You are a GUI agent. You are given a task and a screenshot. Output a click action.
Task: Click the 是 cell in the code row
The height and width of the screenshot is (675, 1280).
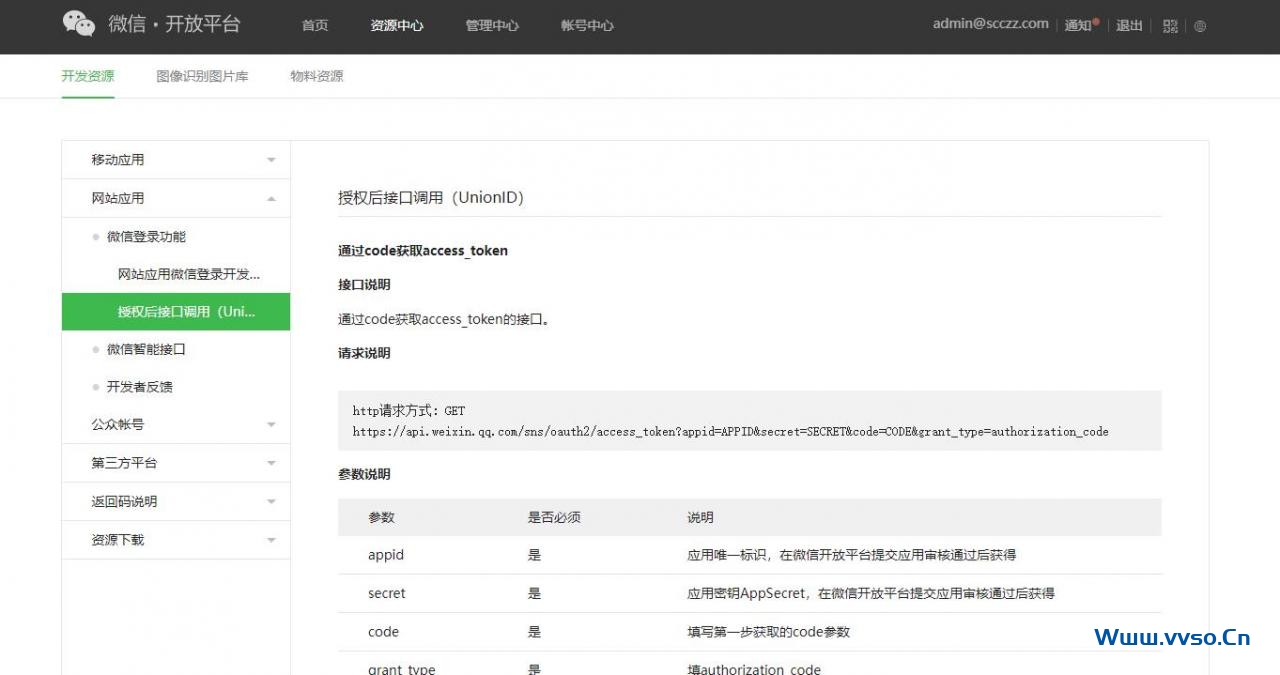coord(534,632)
